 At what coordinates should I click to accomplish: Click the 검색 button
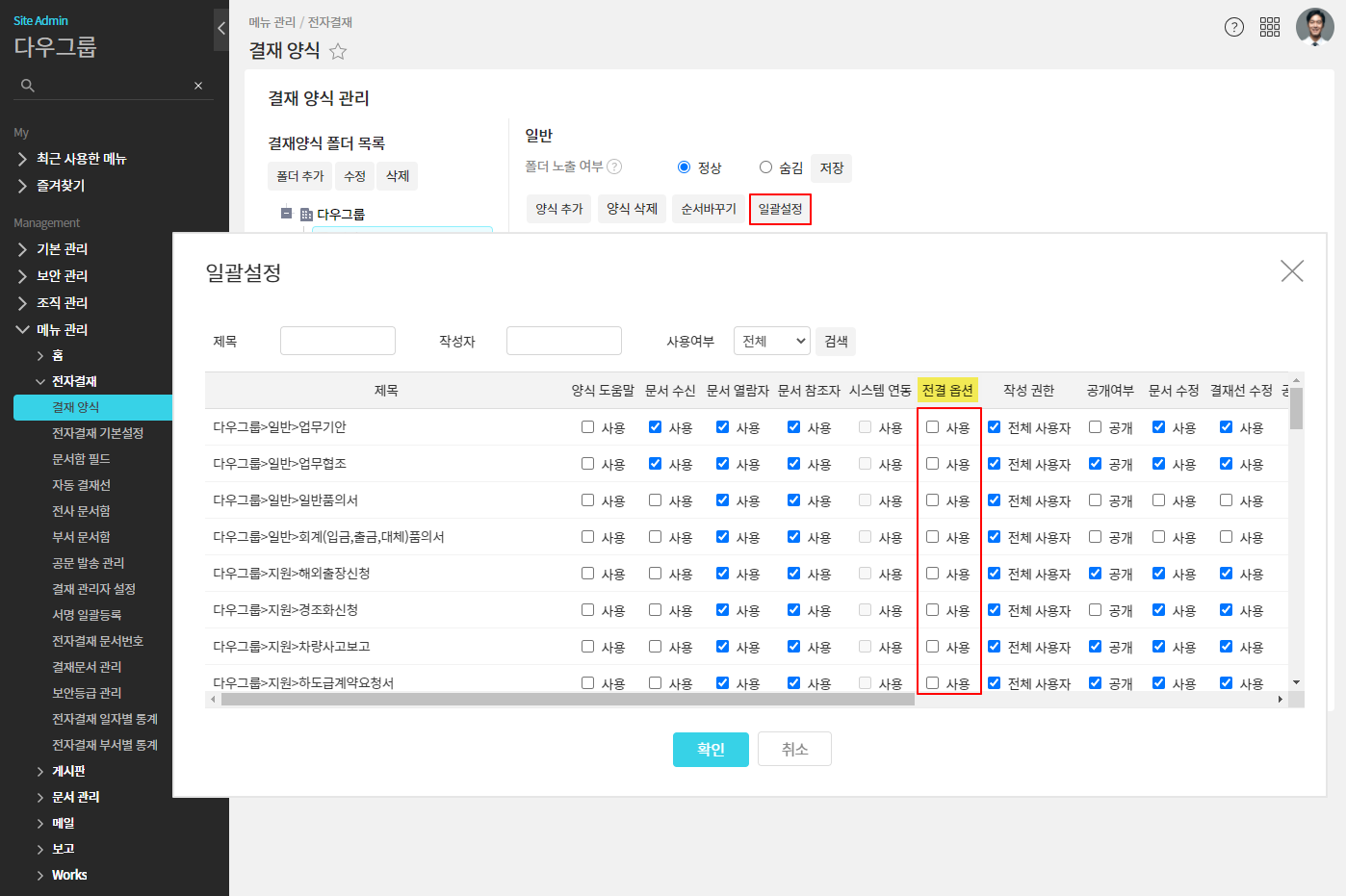[836, 341]
